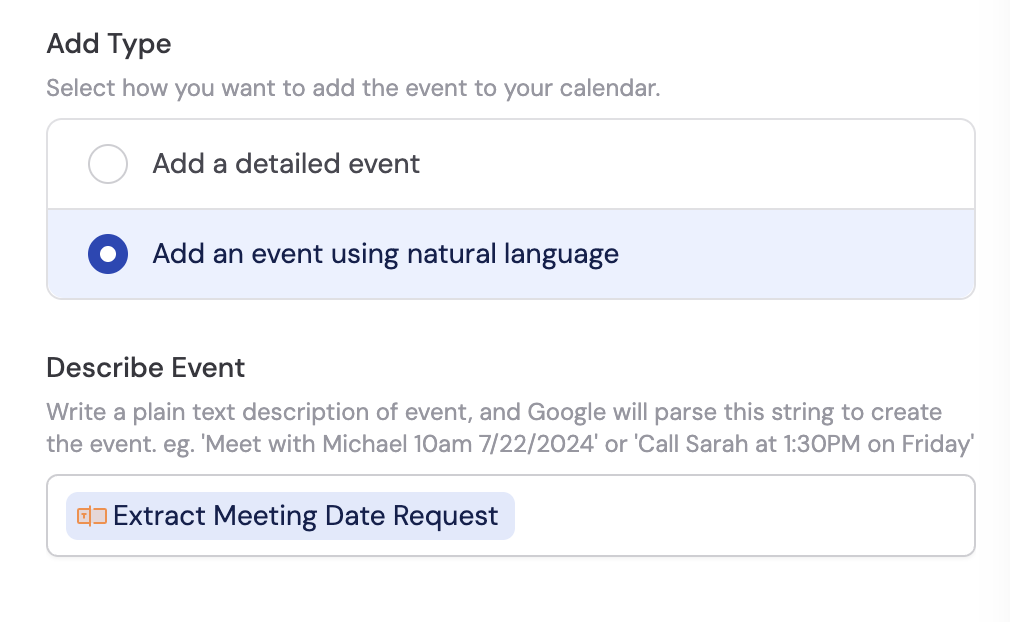Click the highlighted natural language option row

510,253
